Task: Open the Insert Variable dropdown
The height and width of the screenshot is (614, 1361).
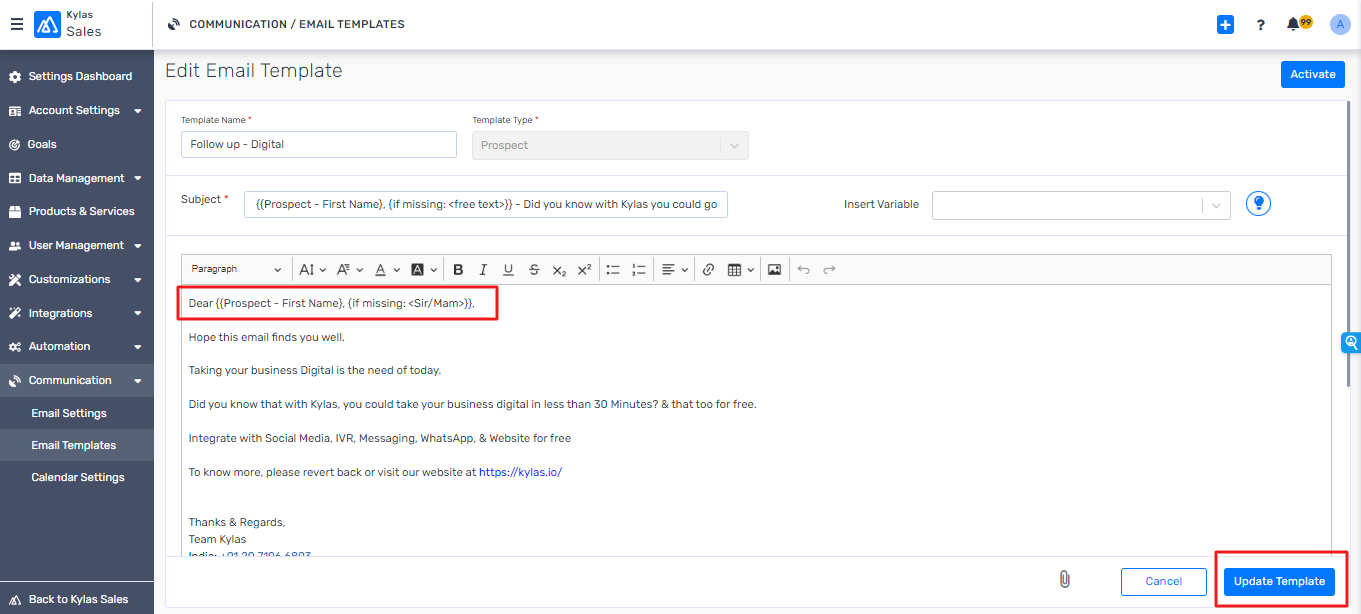Action: pos(1080,203)
